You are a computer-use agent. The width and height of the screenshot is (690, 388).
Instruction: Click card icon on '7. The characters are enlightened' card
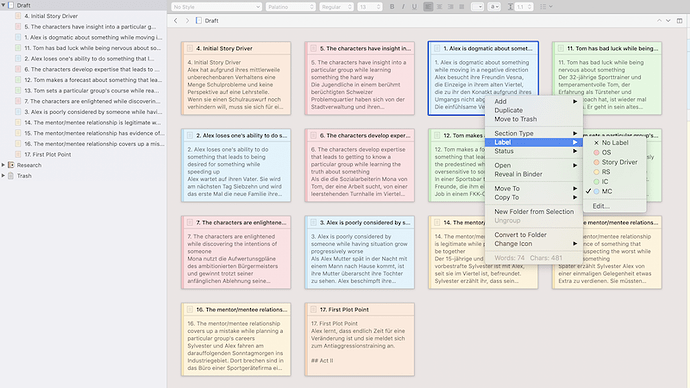click(x=190, y=223)
